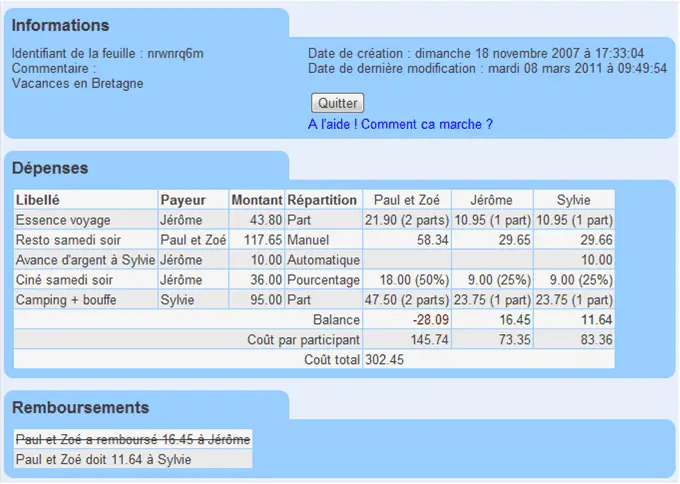Click the 145.74 cost per participant

coord(407,340)
